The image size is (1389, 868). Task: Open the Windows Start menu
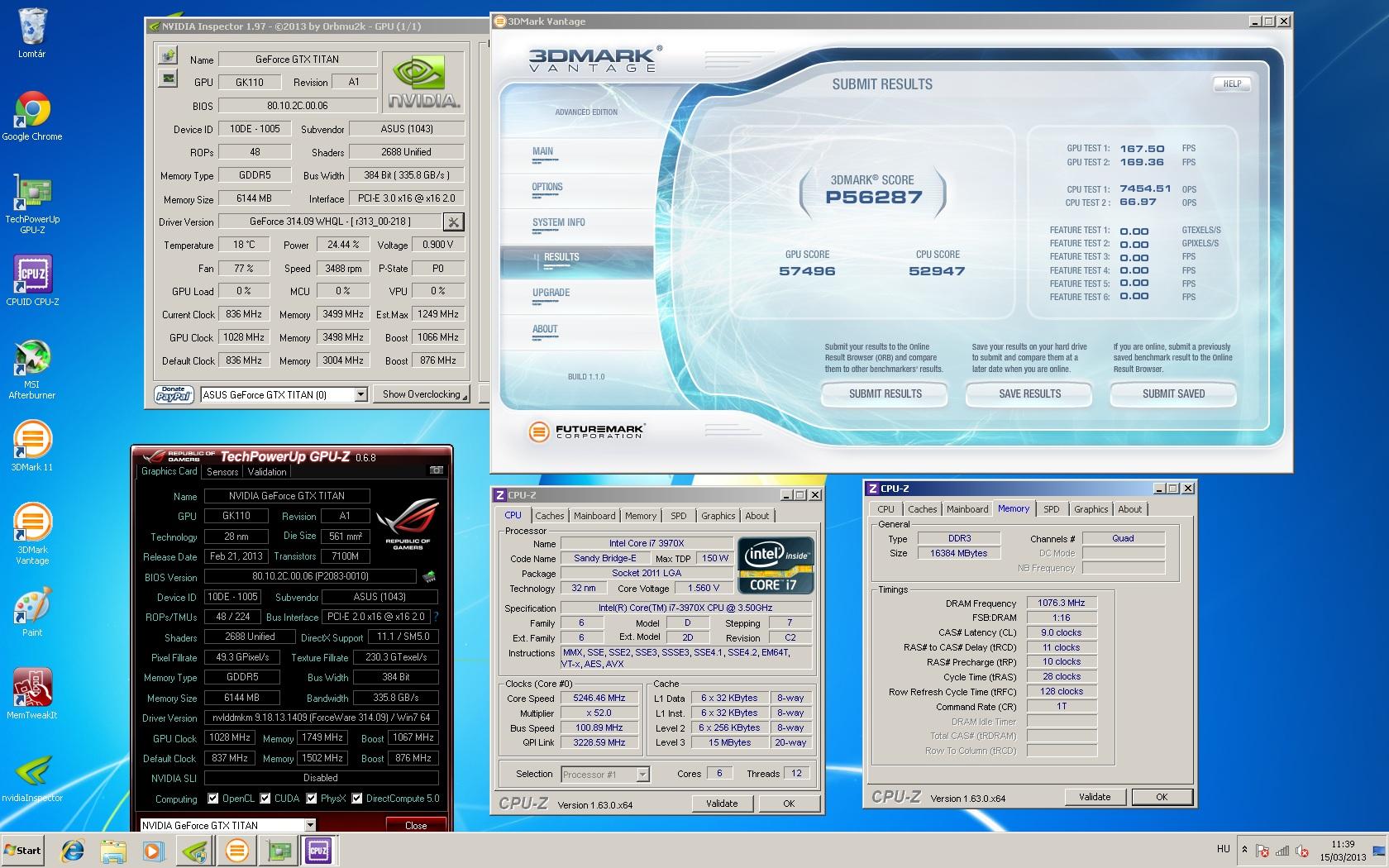coord(23,850)
